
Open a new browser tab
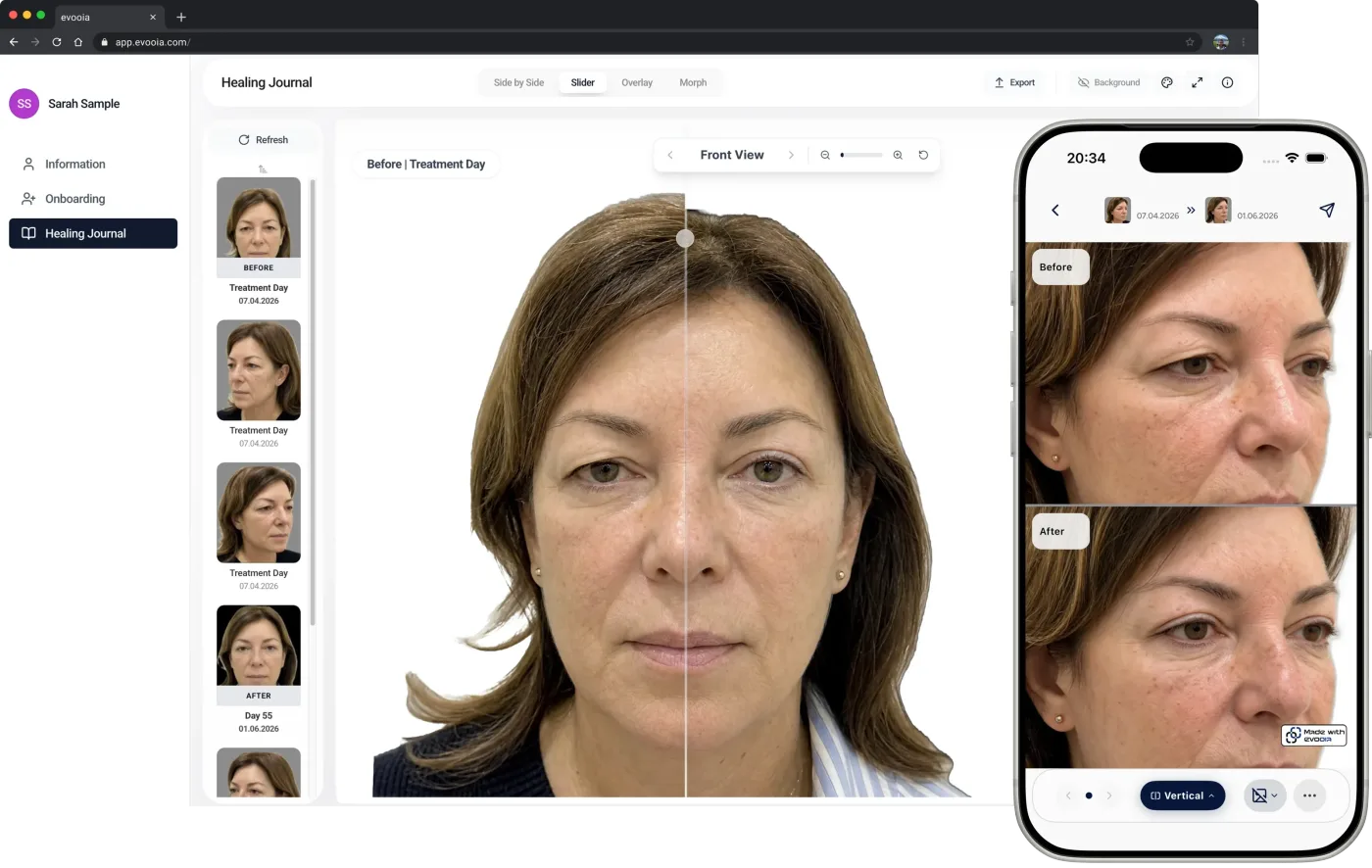[181, 17]
